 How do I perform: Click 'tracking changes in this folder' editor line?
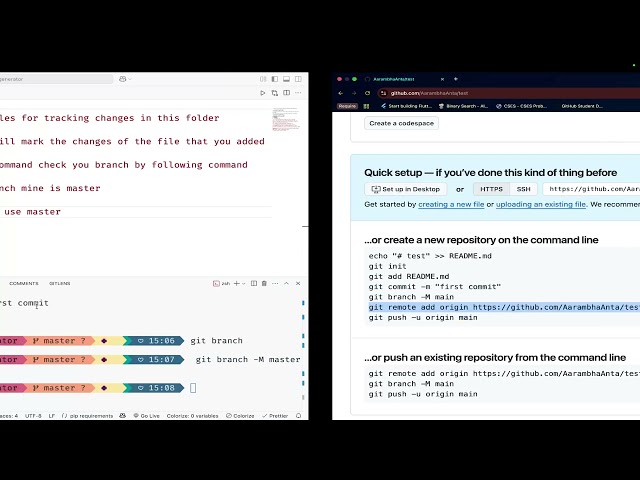(x=132, y=118)
